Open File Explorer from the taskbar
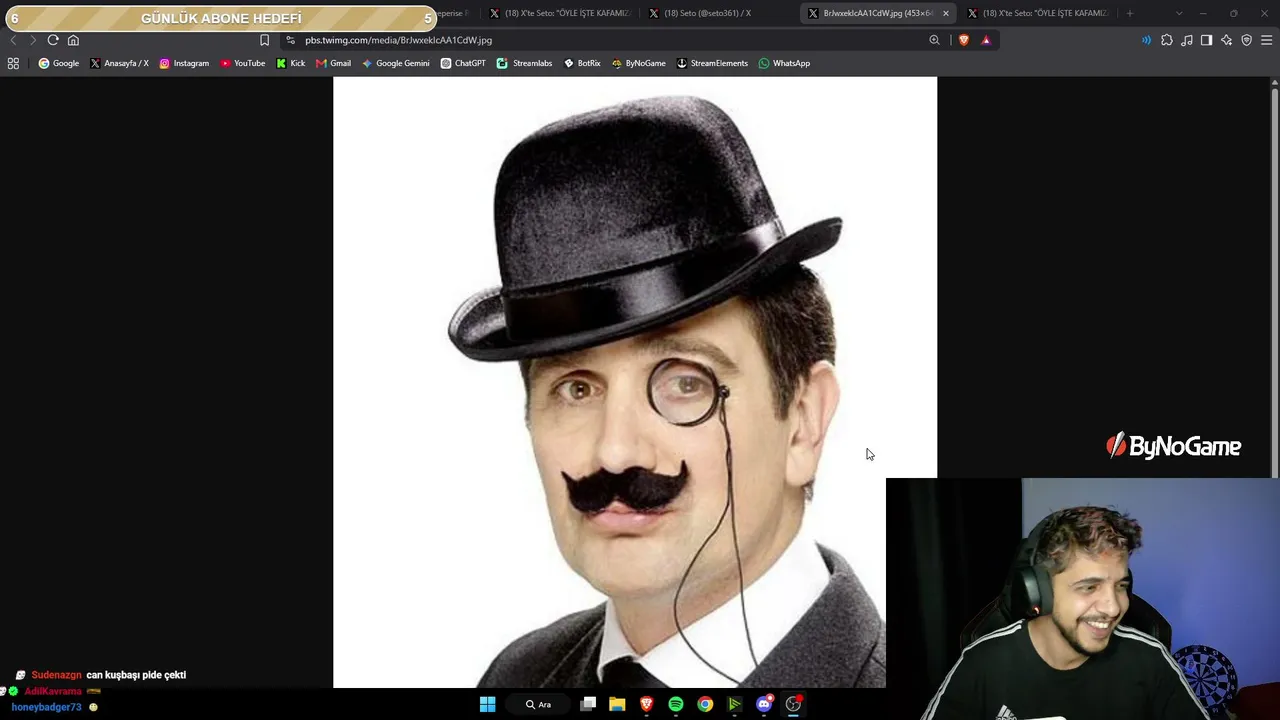 pyautogui.click(x=617, y=704)
